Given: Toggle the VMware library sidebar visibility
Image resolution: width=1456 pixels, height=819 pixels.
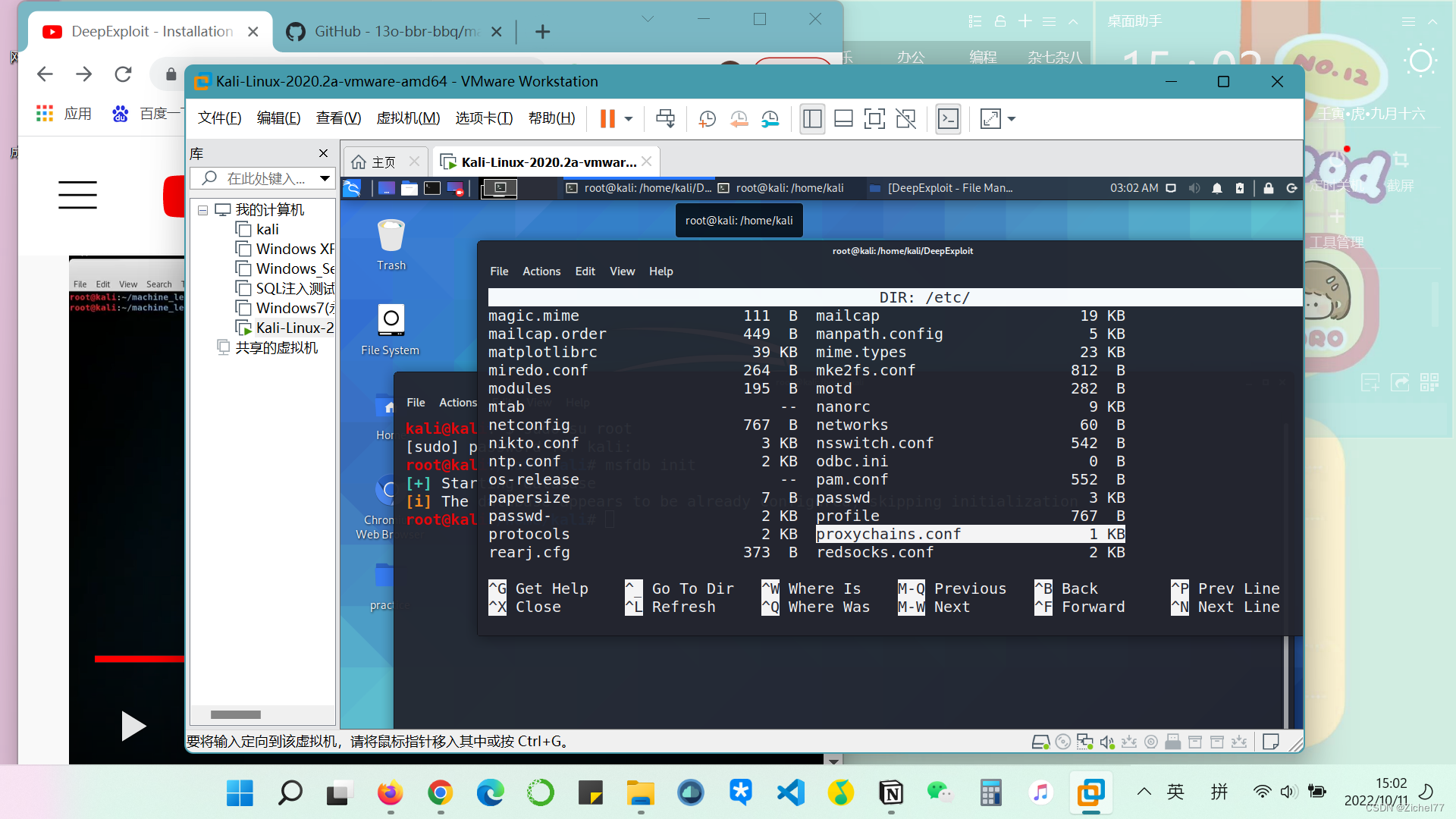Looking at the screenshot, I should point(812,118).
